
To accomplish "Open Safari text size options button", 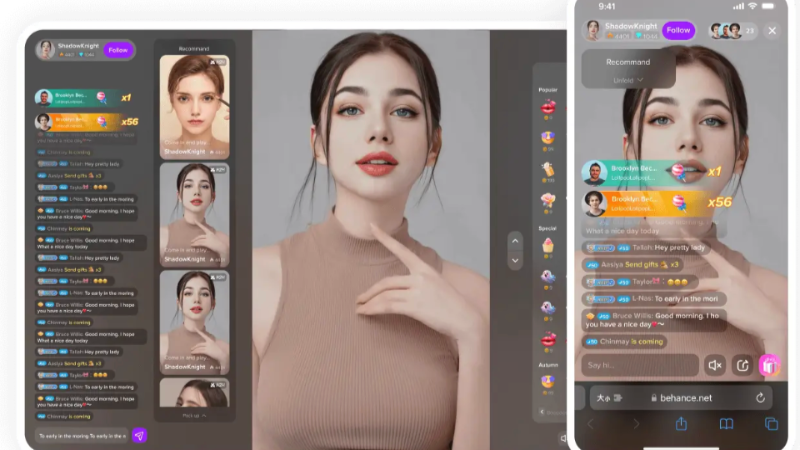I will [609, 398].
